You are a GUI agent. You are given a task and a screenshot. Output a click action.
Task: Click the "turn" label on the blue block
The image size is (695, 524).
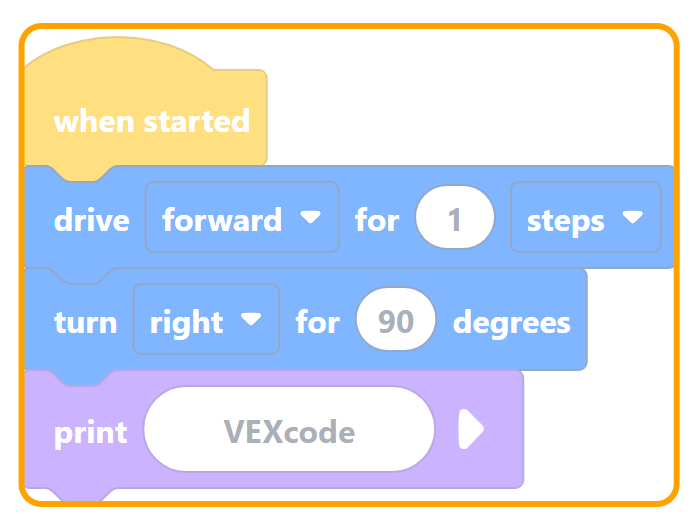[85, 322]
